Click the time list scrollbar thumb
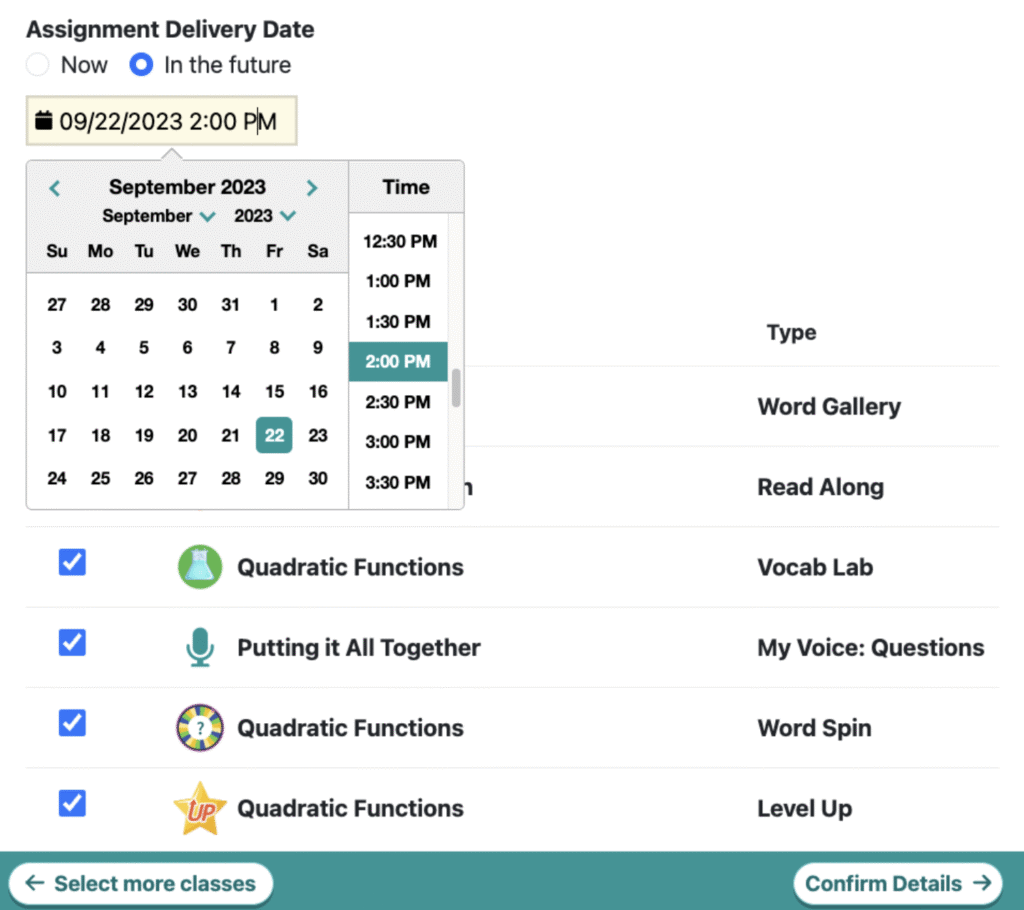Image resolution: width=1024 pixels, height=910 pixels. [x=456, y=387]
